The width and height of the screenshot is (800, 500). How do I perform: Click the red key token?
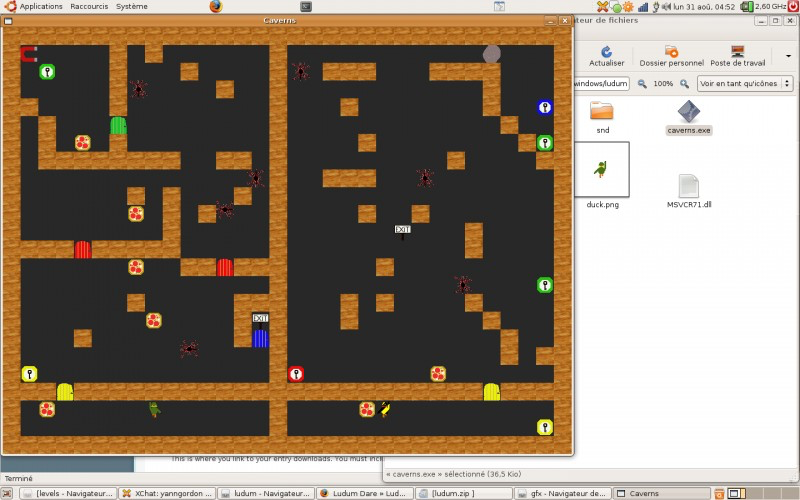[296, 374]
